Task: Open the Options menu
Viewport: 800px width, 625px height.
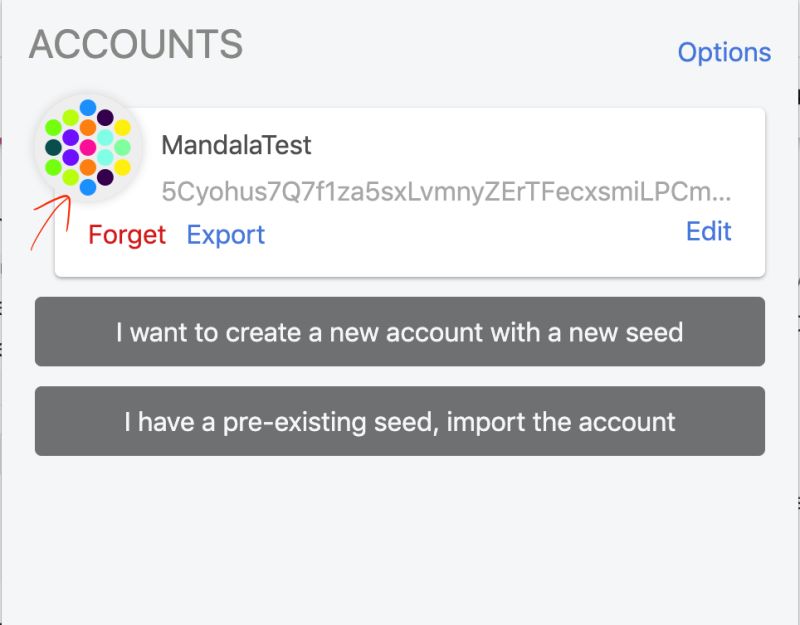Action: click(724, 52)
